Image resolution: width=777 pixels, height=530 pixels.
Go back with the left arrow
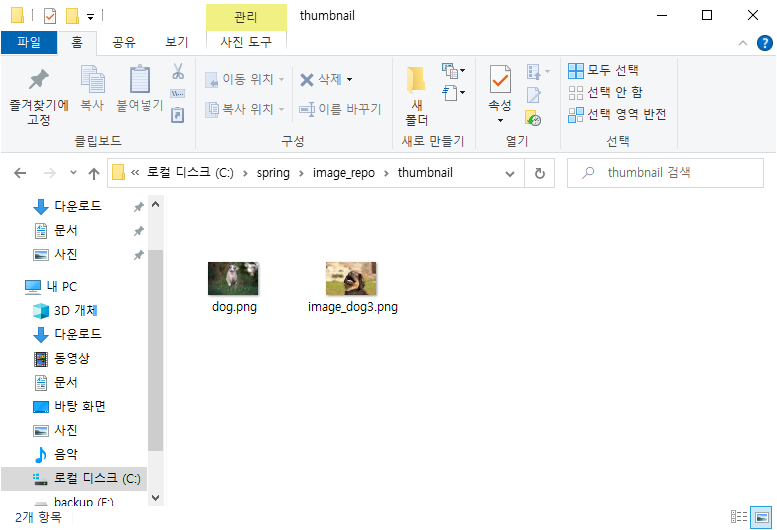pyautogui.click(x=20, y=173)
